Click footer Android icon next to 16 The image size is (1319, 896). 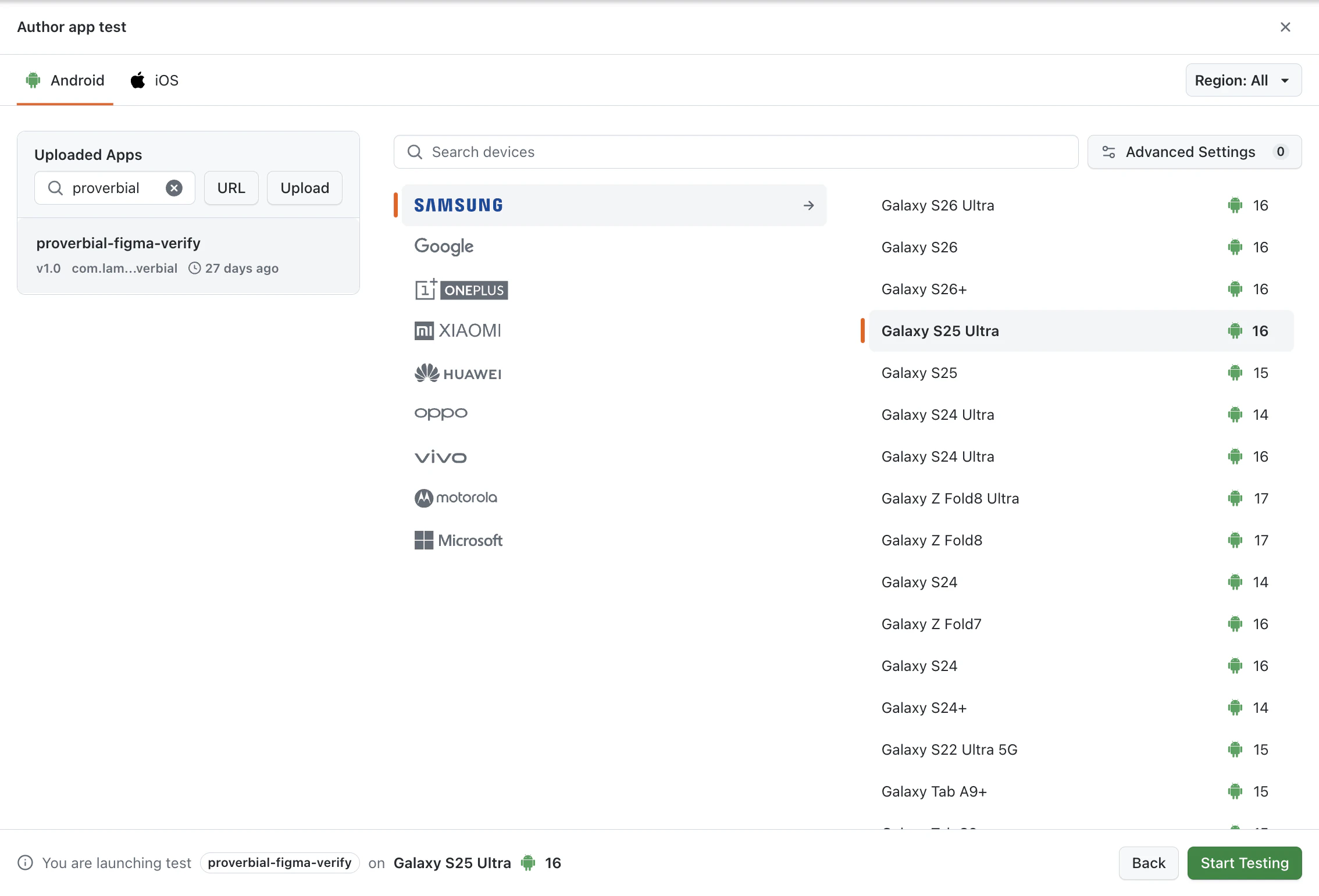[528, 863]
